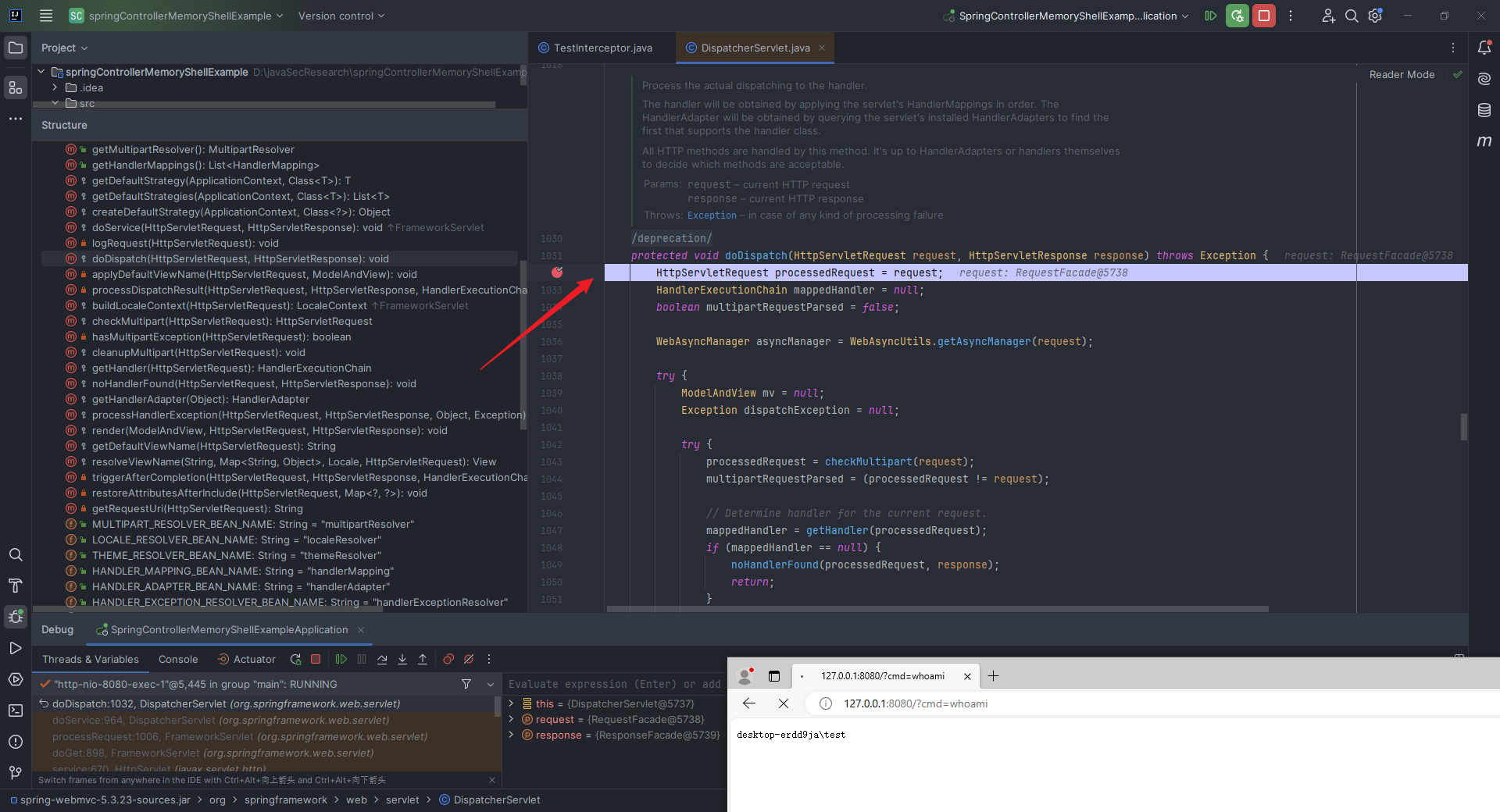Open the run configuration dropdown
Screen dimensions: 1500x812
[x=1066, y=16]
